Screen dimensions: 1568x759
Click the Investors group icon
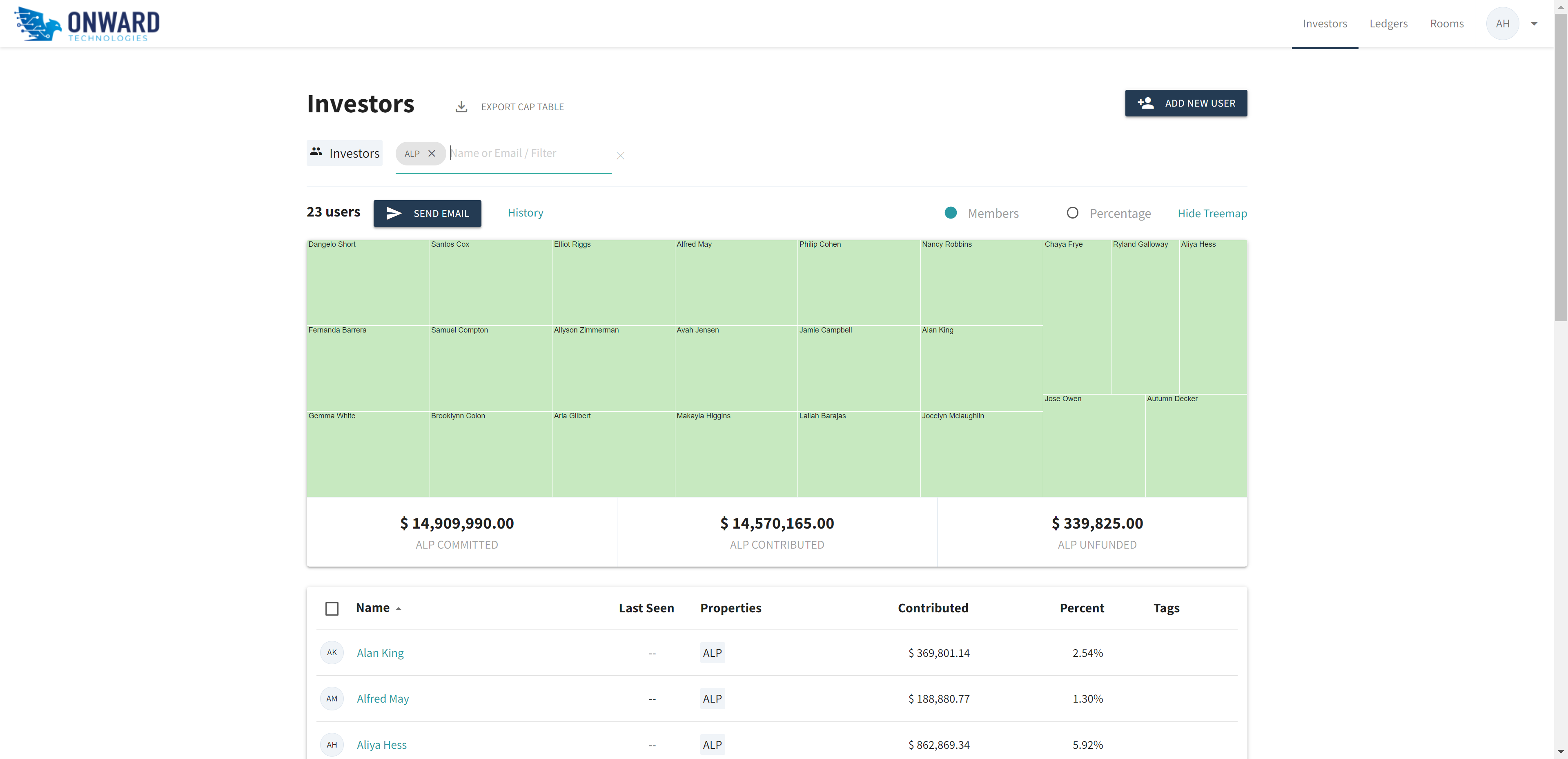point(316,151)
